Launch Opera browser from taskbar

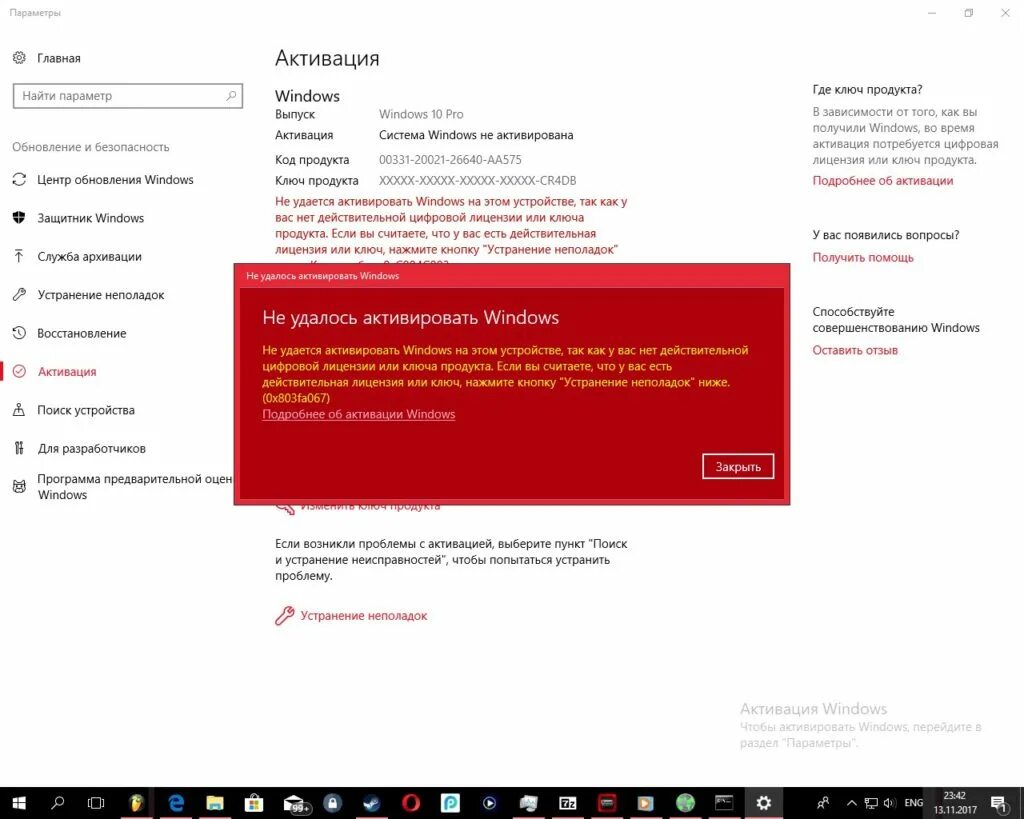(411, 803)
